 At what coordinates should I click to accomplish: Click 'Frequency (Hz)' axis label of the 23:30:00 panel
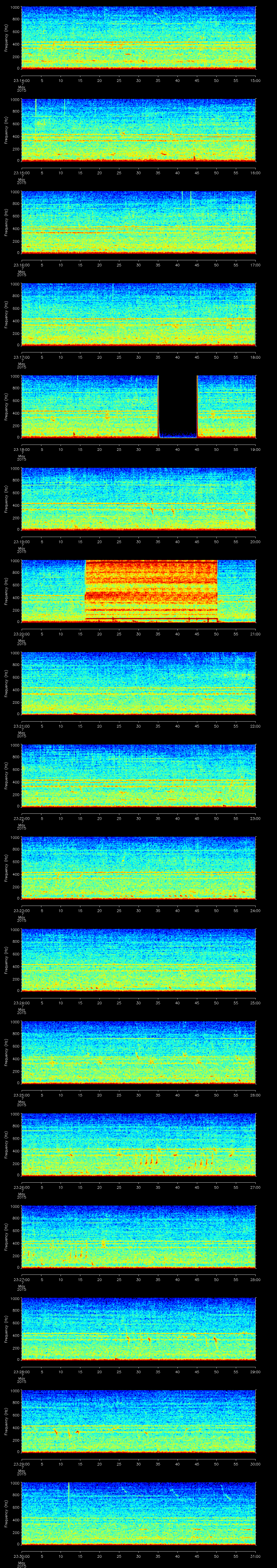(x=6, y=1514)
